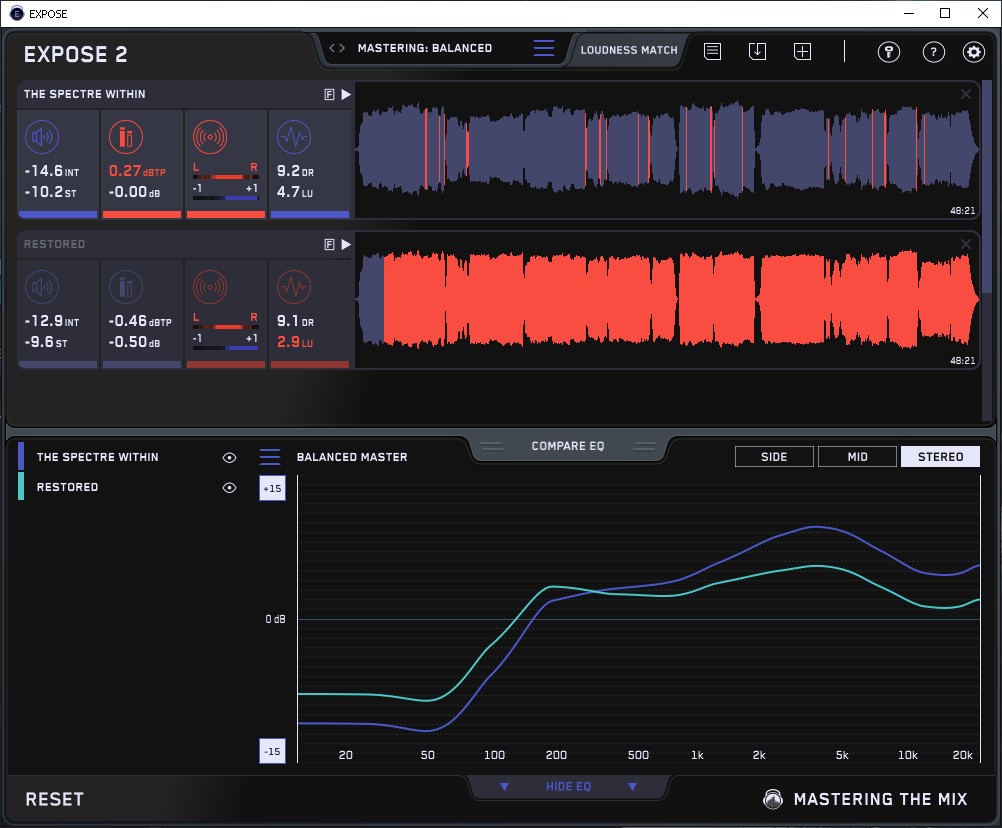Click the red peak meter icon for The Spectre Within

126,137
